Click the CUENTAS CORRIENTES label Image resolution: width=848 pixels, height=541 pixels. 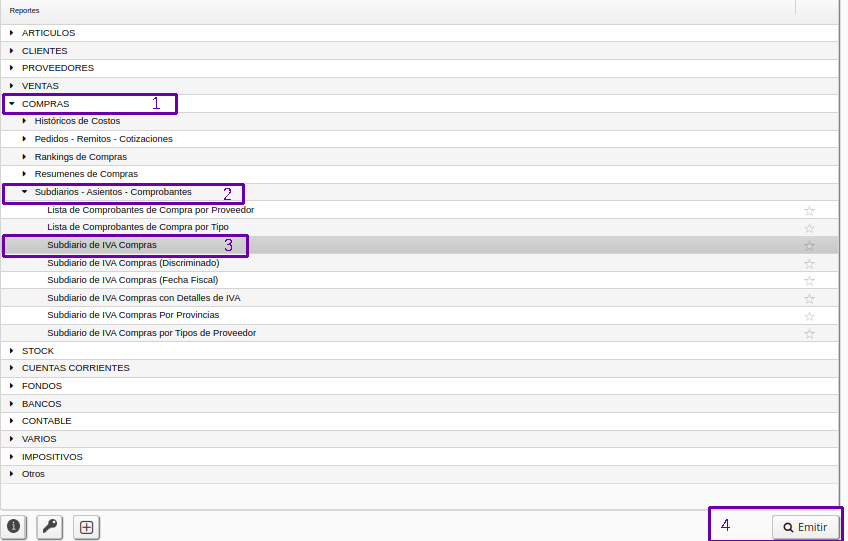coord(76,368)
